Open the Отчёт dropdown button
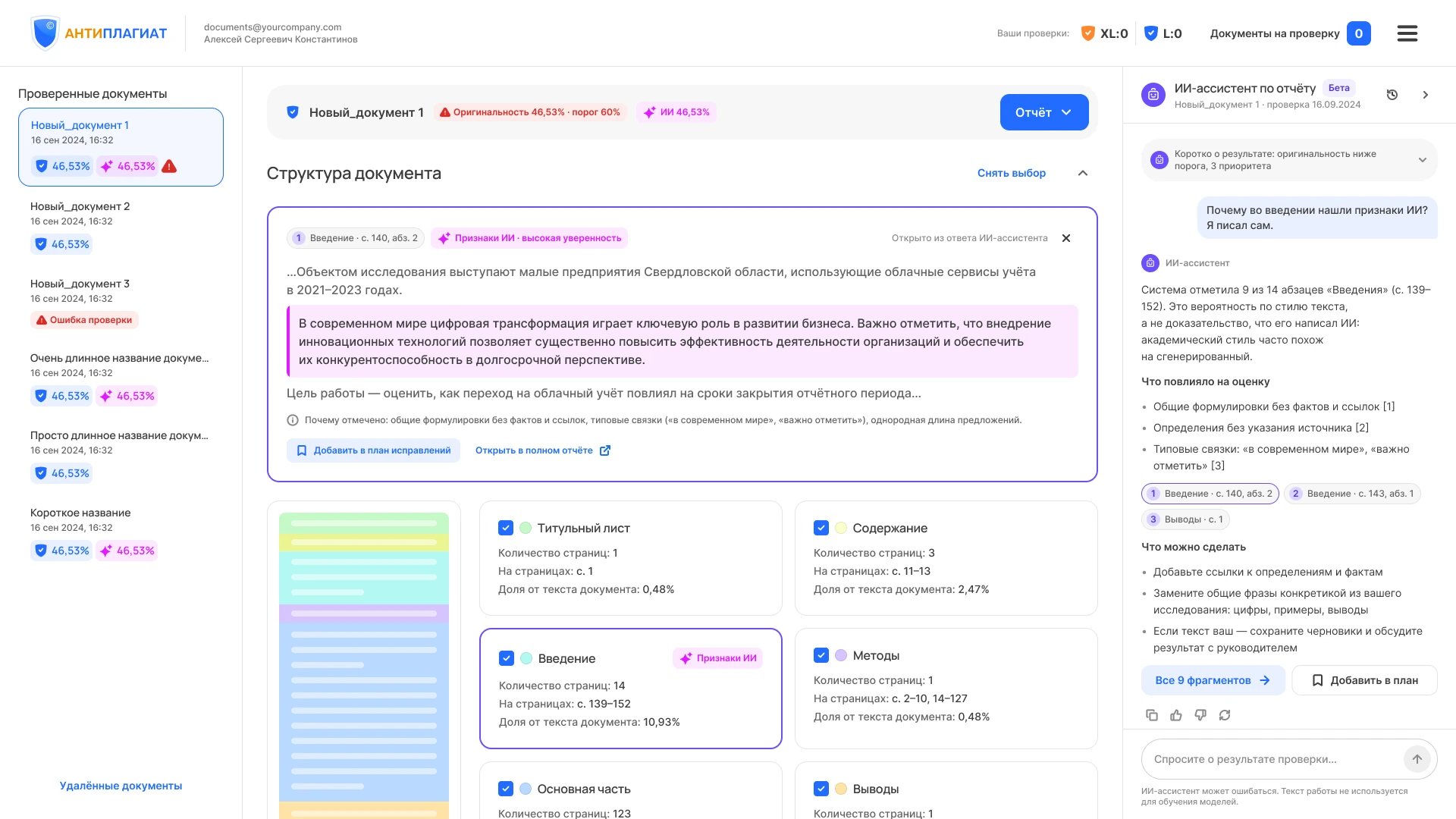The image size is (1456, 819). click(x=1043, y=112)
